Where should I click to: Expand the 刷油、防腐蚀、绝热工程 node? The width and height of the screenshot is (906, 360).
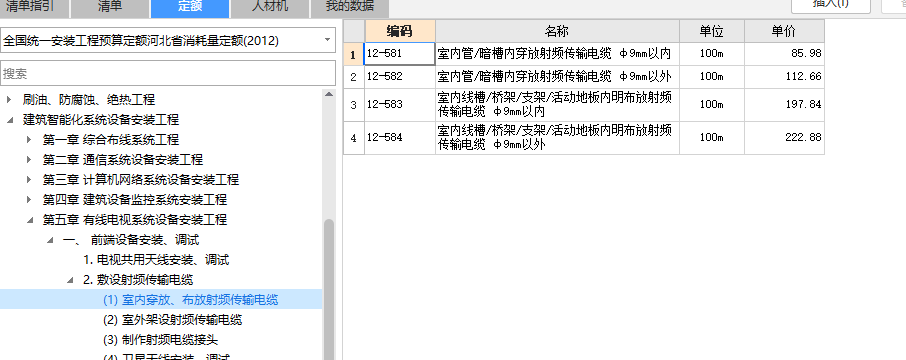coord(9,99)
